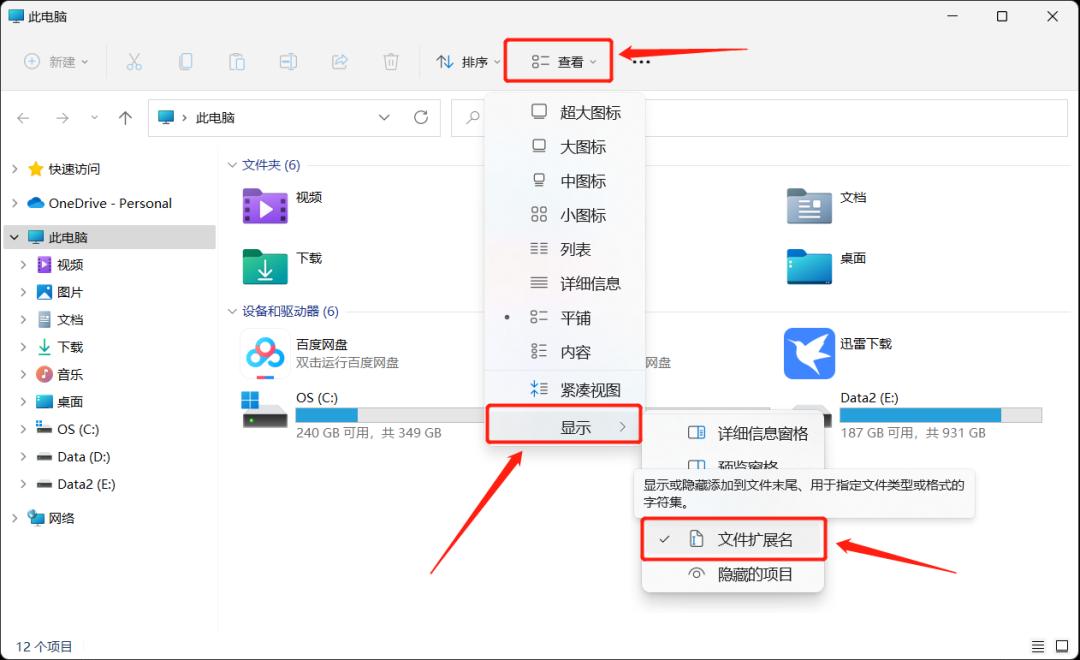Click the Share icon in the toolbar

click(340, 61)
